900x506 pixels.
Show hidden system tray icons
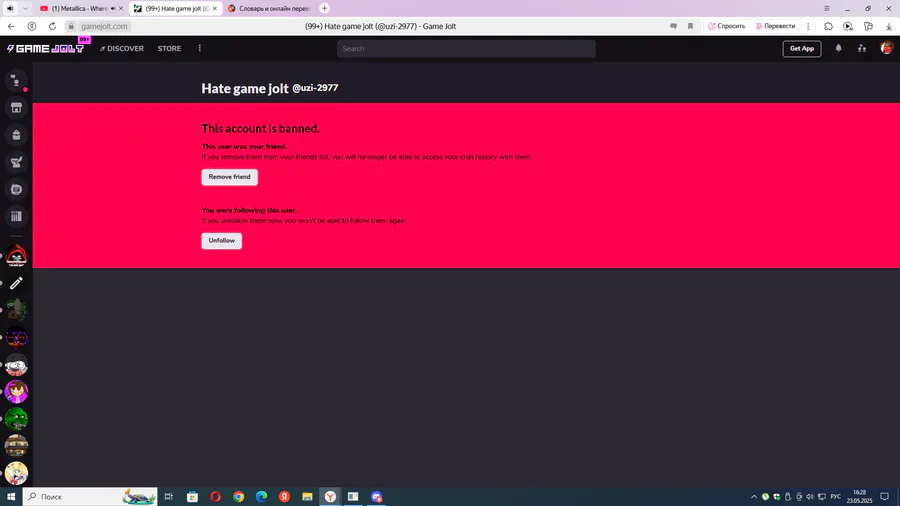point(754,497)
